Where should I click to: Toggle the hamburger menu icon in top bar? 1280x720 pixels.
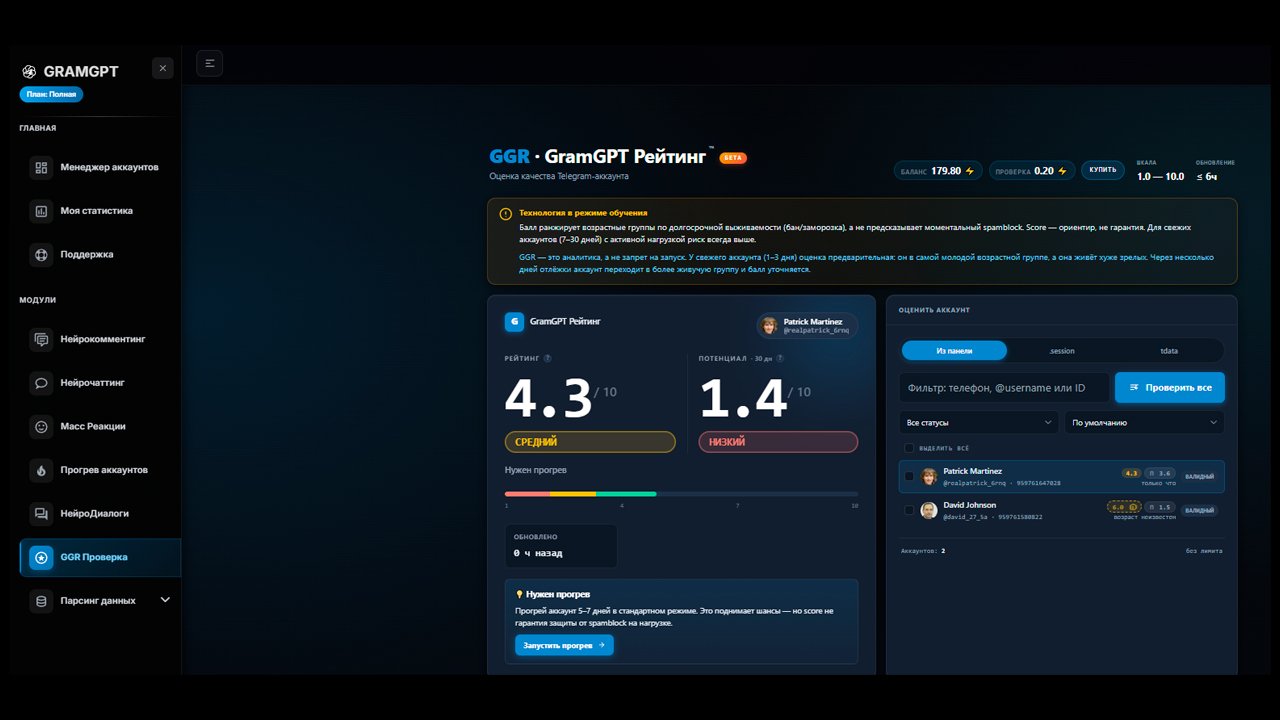210,63
